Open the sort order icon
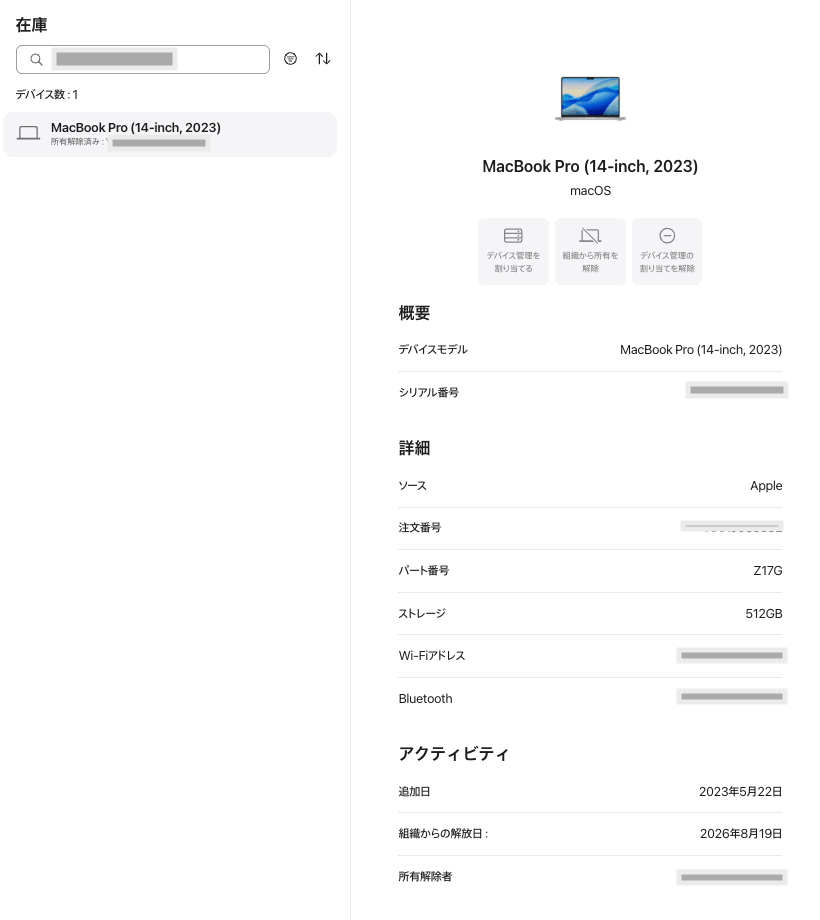Image resolution: width=820 pixels, height=920 pixels. pos(323,59)
